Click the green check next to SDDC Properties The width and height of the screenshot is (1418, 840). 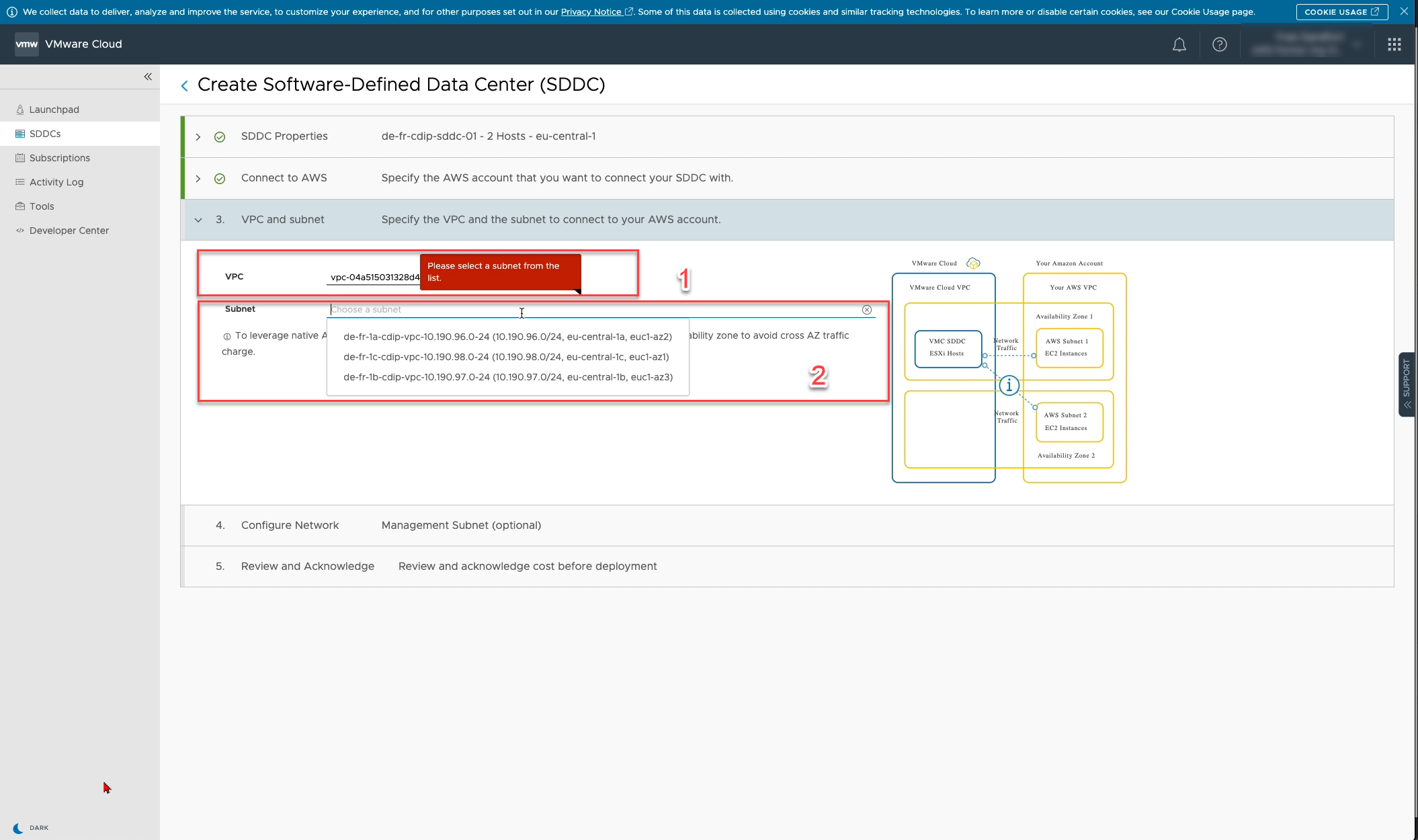(x=220, y=136)
